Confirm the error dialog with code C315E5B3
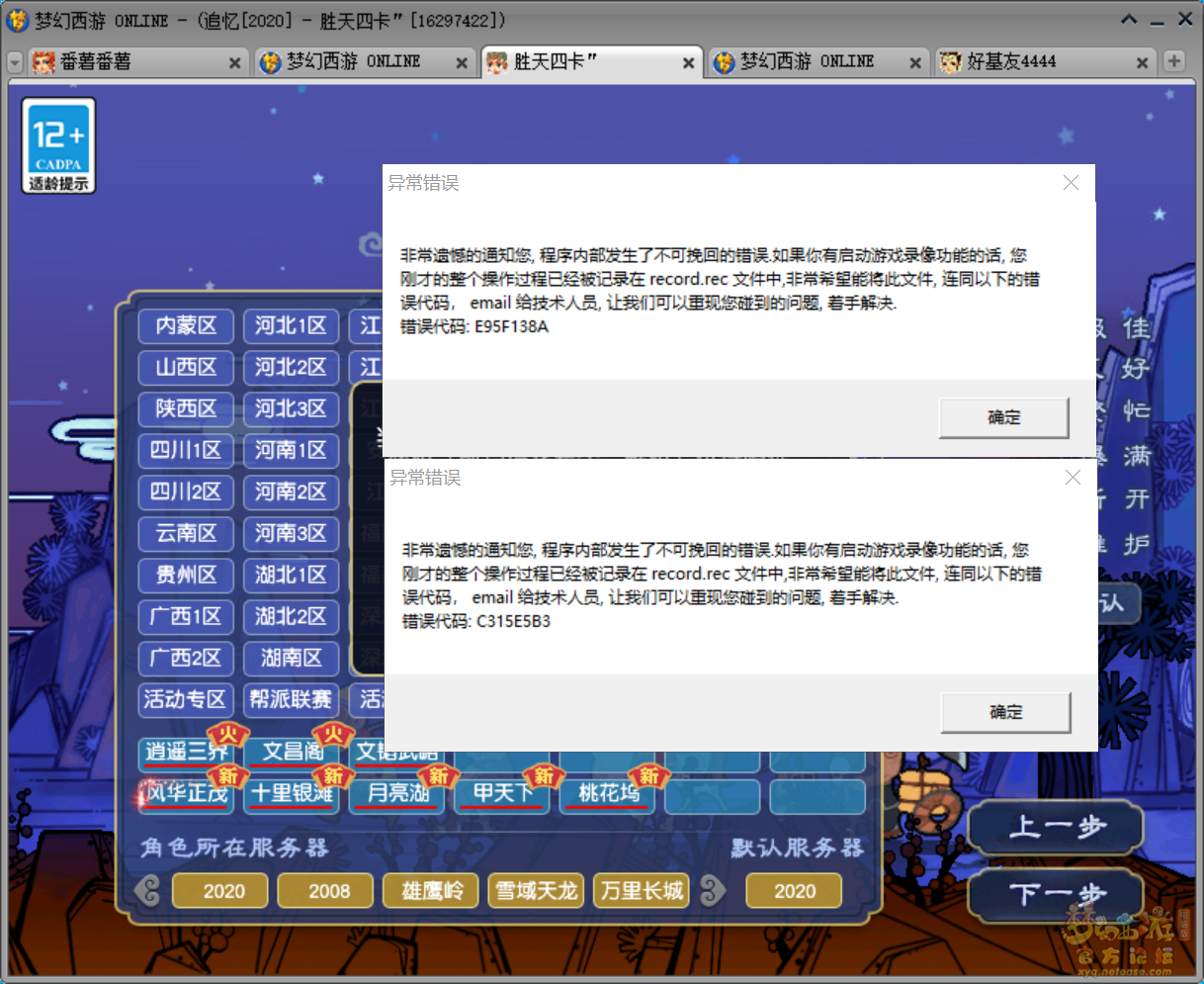 coord(1005,712)
